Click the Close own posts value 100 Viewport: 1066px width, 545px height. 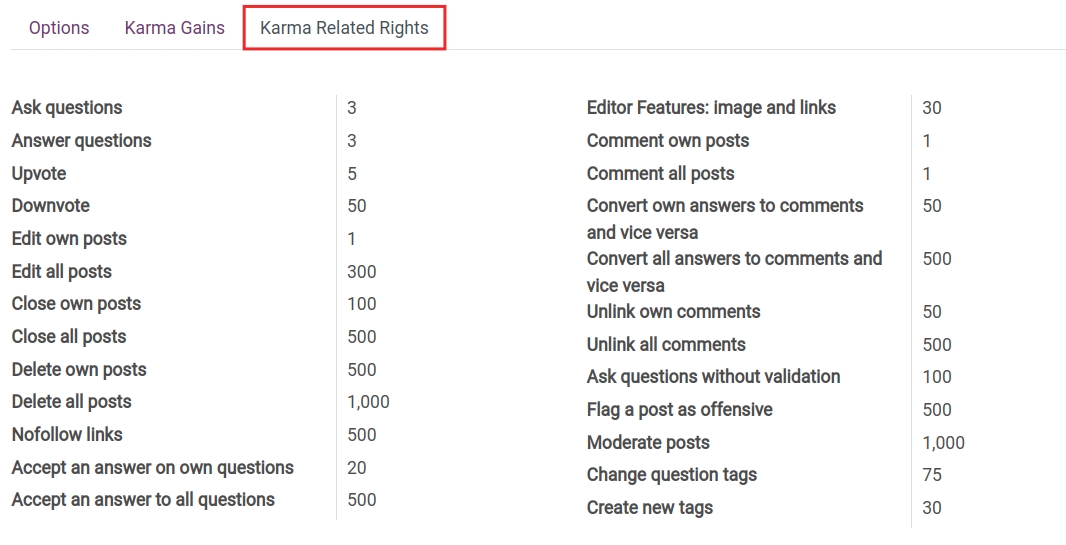coord(362,304)
